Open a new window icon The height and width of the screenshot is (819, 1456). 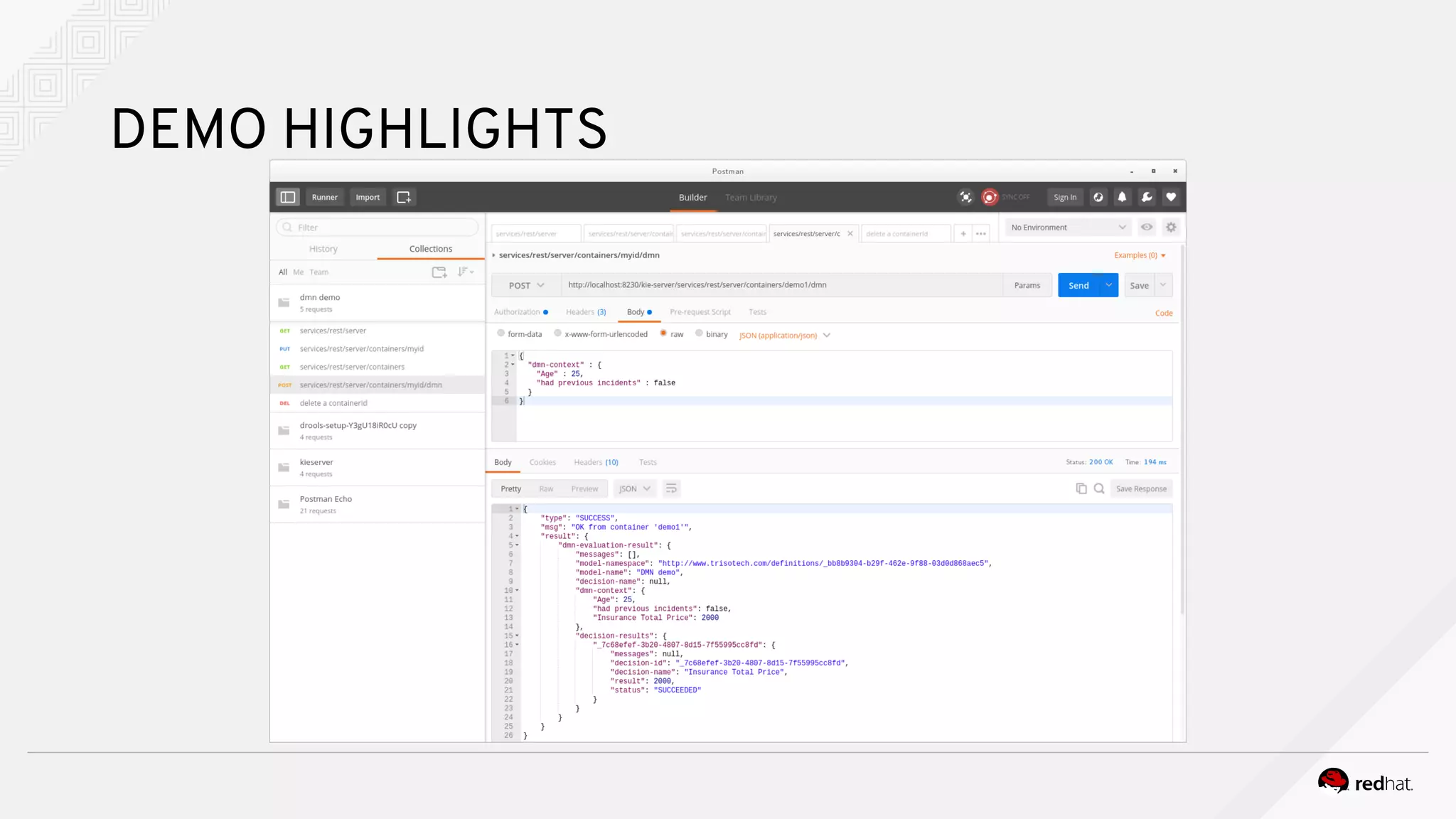404,197
